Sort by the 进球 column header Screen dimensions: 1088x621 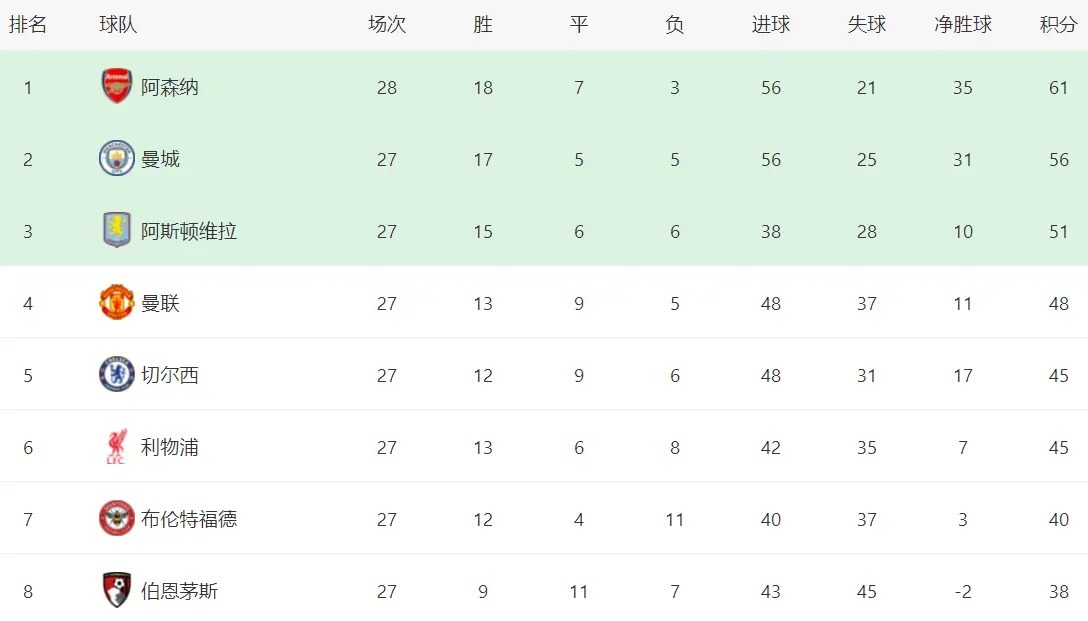[770, 25]
